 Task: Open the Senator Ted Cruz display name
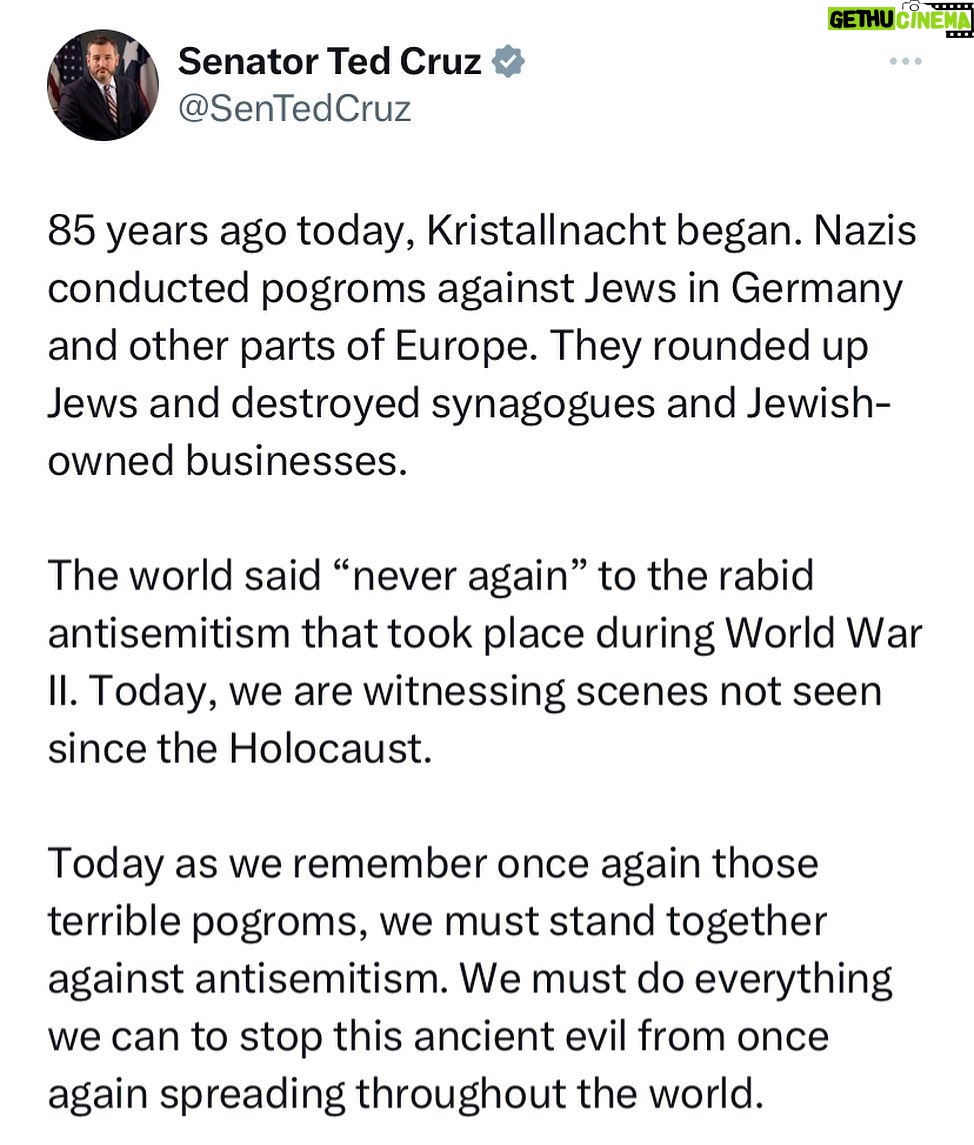[330, 63]
